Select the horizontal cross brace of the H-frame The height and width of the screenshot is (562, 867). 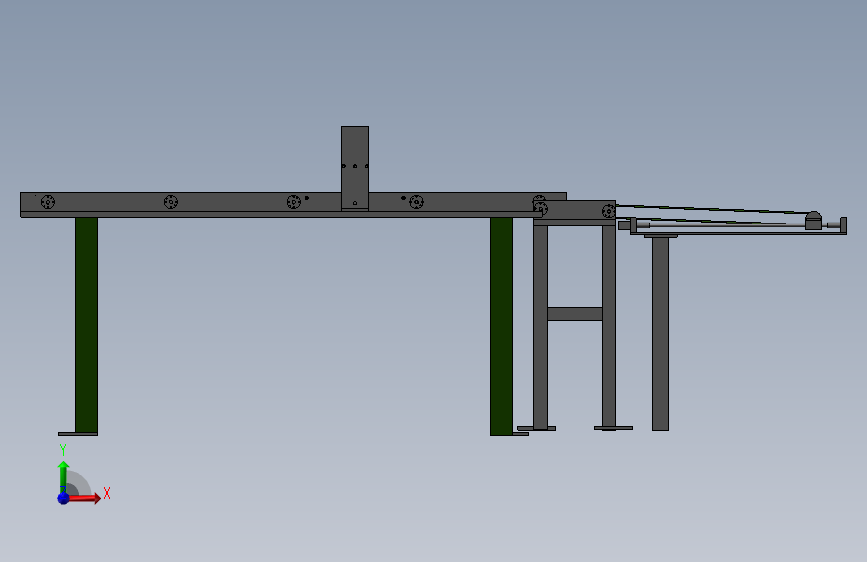pyautogui.click(x=575, y=314)
